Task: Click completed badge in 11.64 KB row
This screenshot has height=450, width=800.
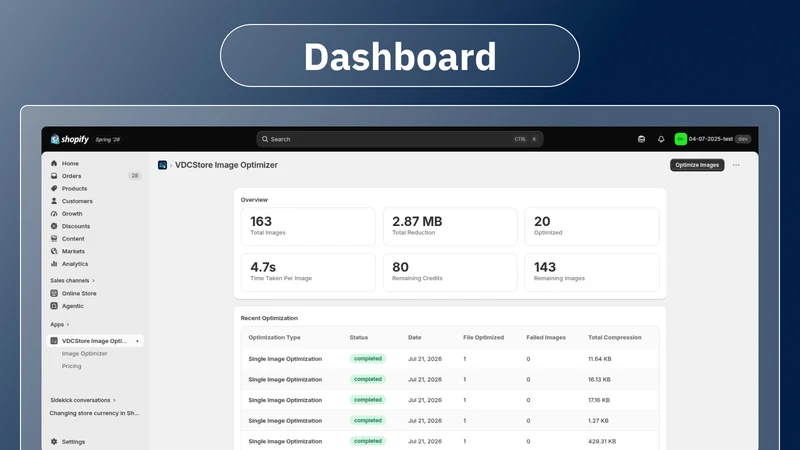Action: coord(368,359)
